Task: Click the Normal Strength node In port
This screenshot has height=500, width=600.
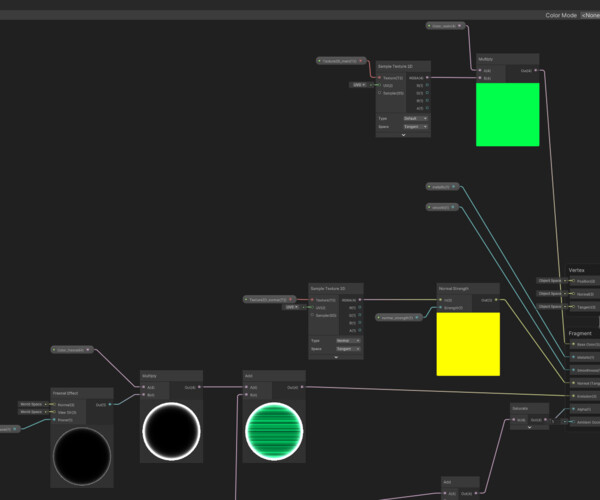Action: pos(440,300)
